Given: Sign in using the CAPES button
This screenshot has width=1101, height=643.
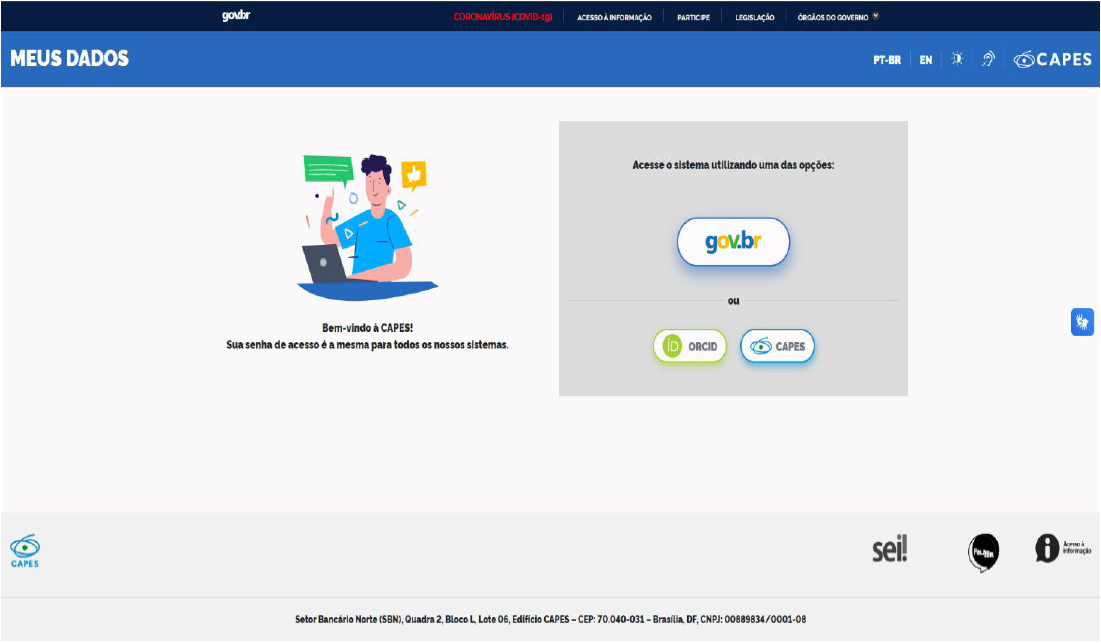Looking at the screenshot, I should pyautogui.click(x=778, y=347).
